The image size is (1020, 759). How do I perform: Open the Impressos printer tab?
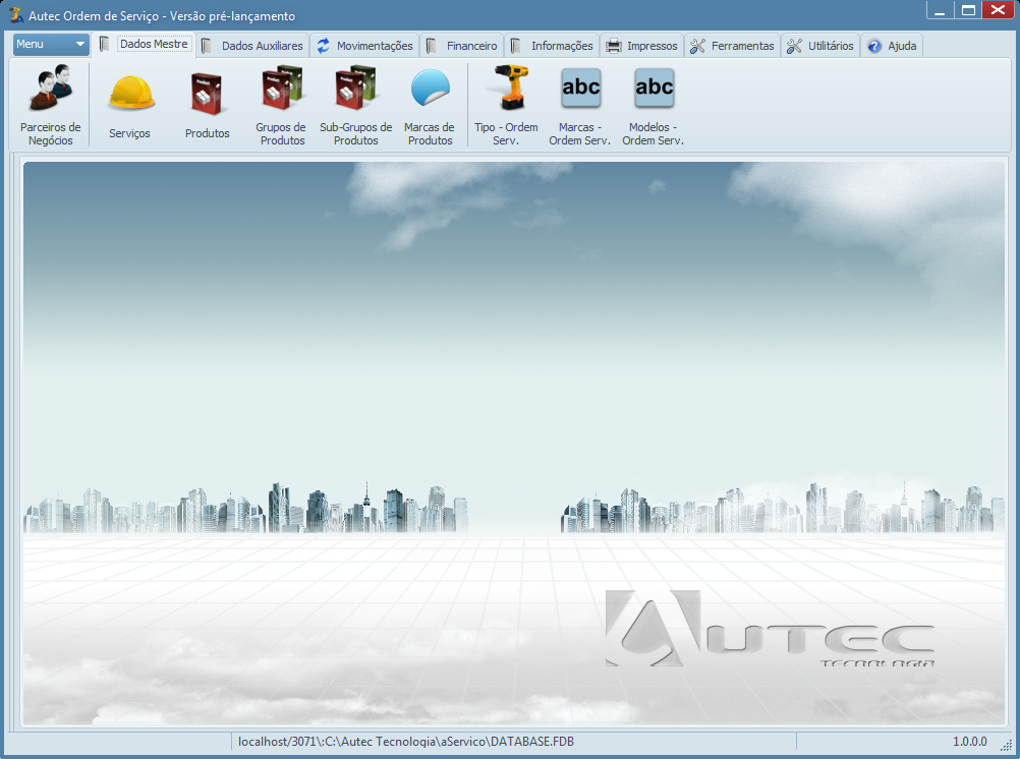pyautogui.click(x=642, y=46)
